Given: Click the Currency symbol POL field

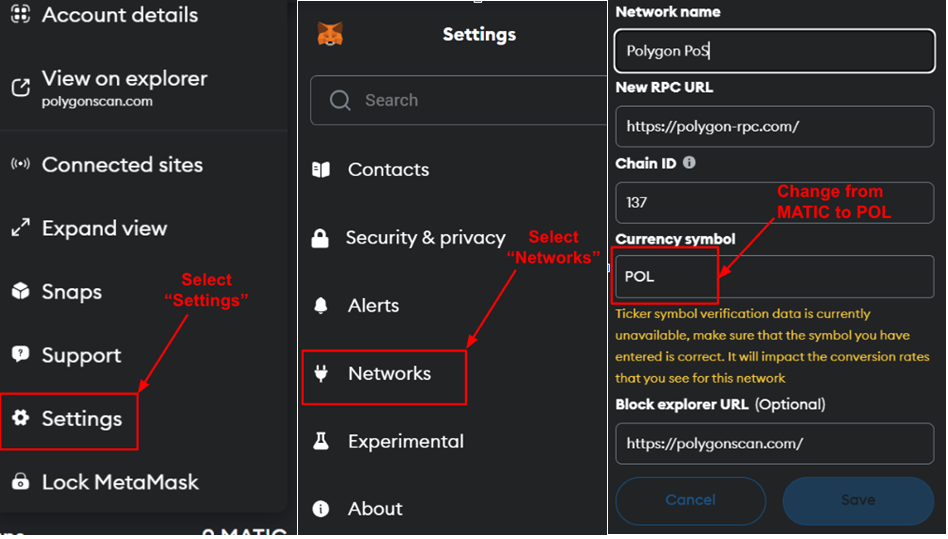Looking at the screenshot, I should click(x=774, y=276).
